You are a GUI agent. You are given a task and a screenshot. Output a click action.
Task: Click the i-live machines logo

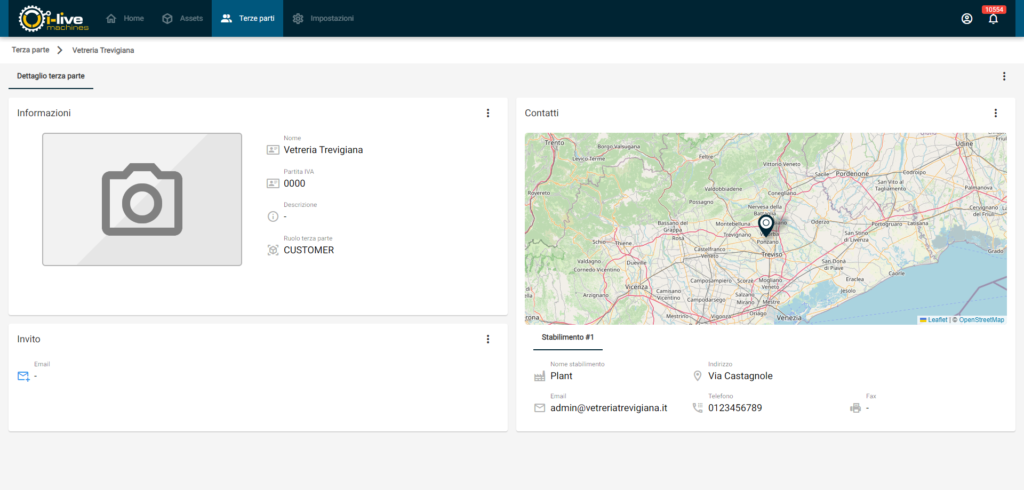(x=54, y=18)
